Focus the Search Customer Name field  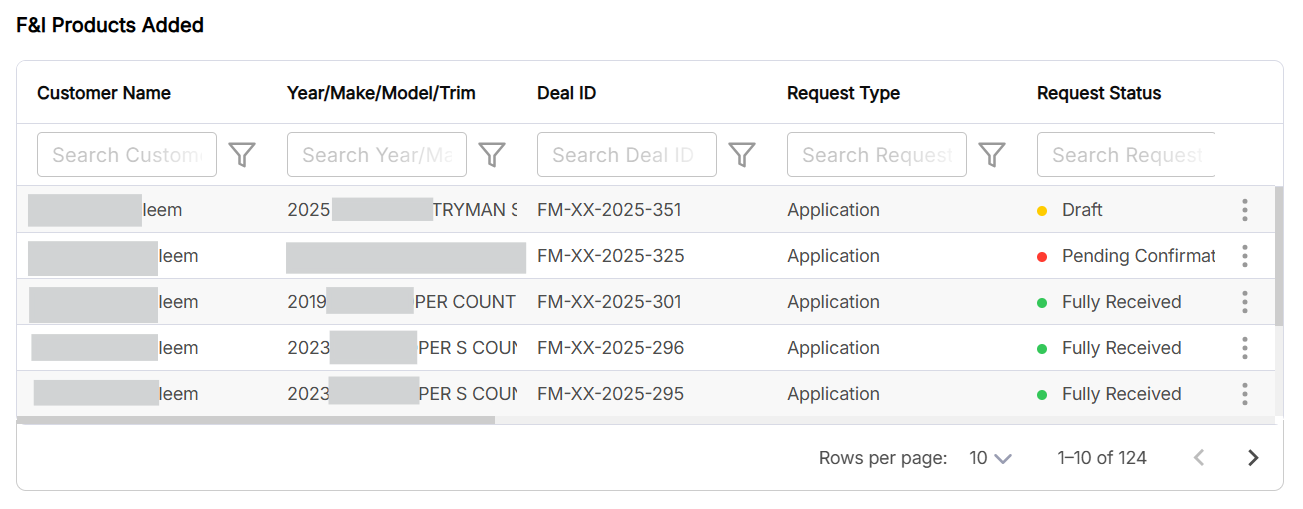point(127,155)
